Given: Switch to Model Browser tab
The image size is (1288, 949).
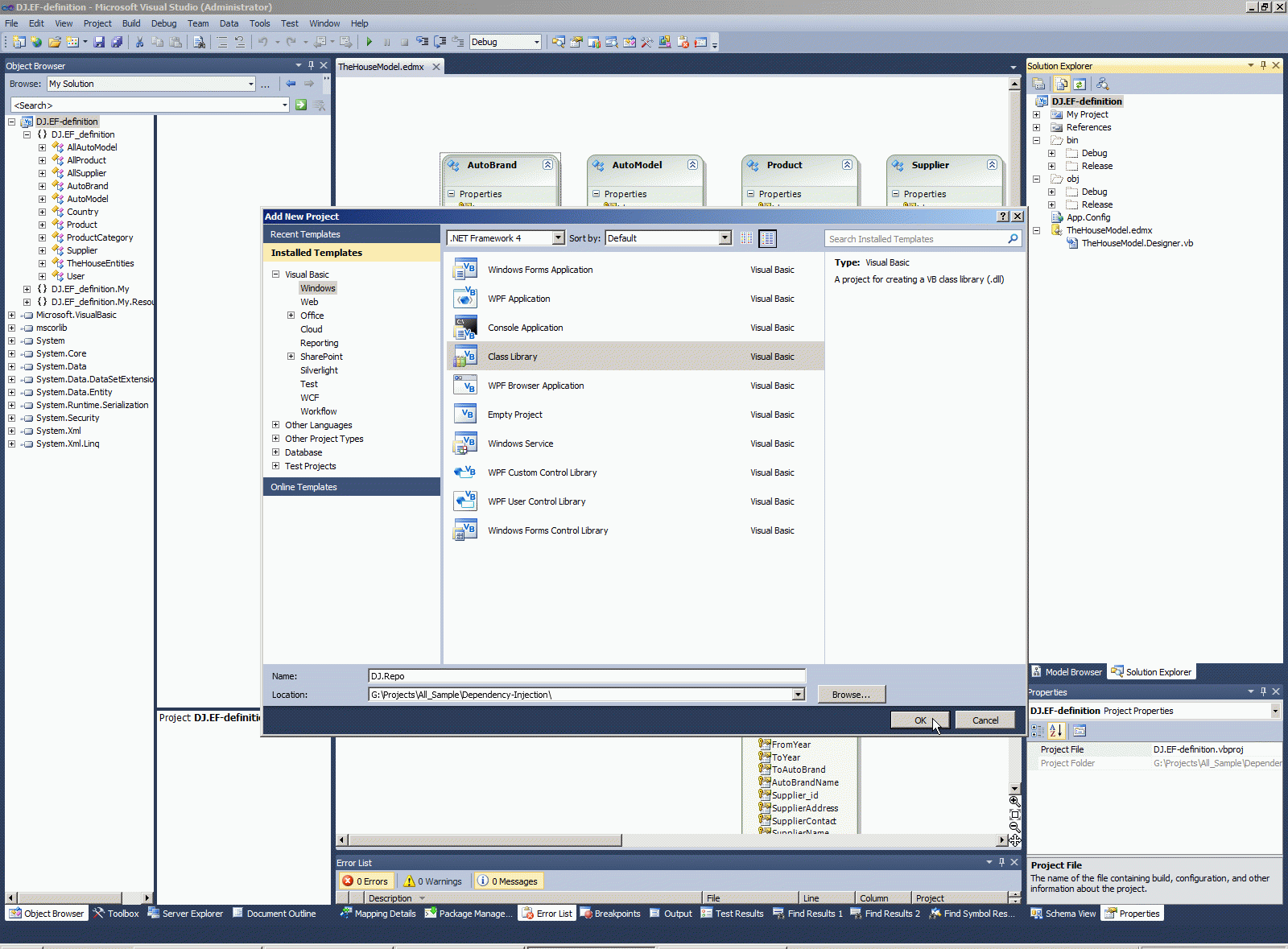Looking at the screenshot, I should point(1067,672).
